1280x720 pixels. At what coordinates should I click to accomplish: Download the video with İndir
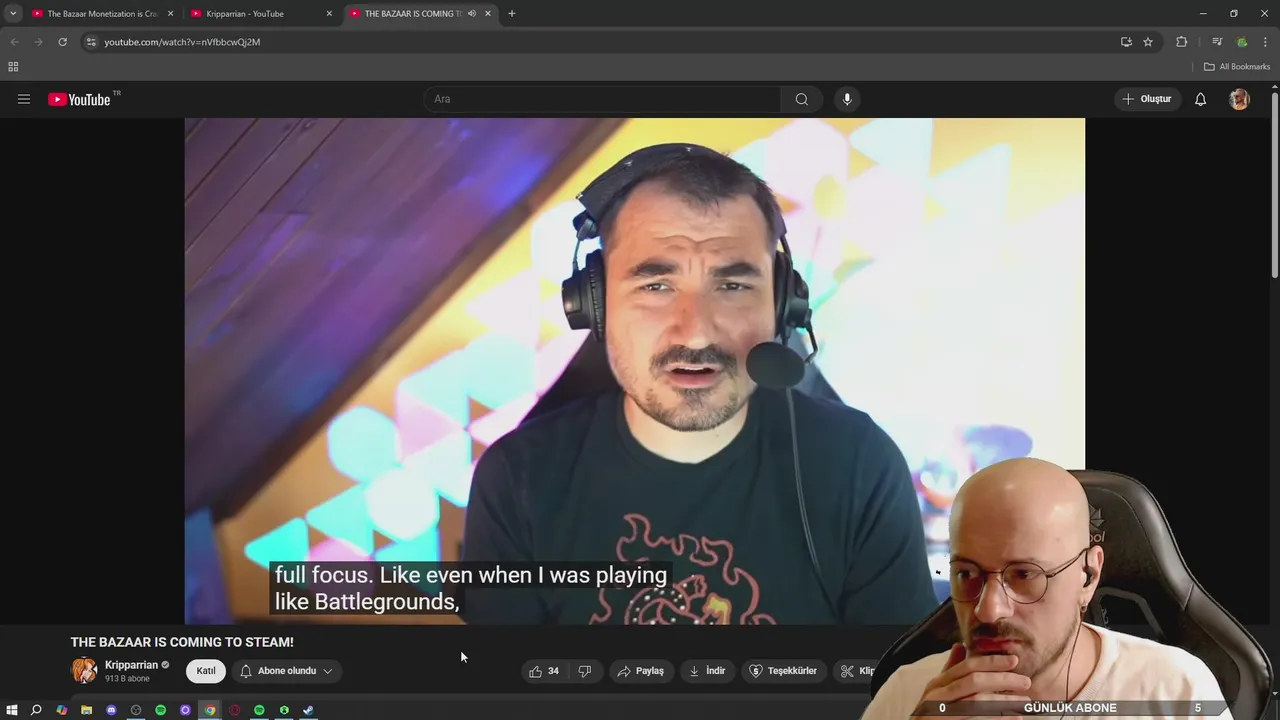tap(707, 671)
